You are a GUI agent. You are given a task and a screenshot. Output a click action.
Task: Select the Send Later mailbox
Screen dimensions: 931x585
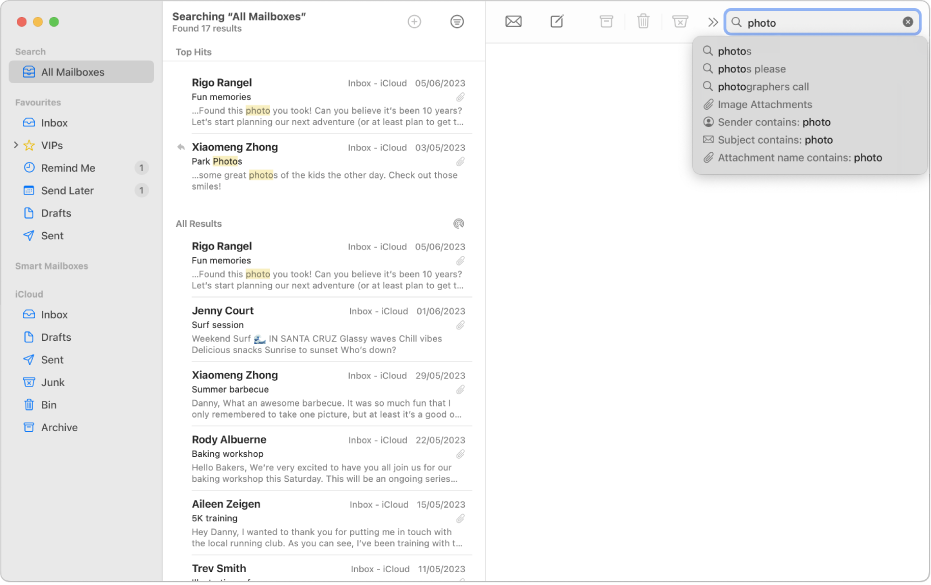pos(69,190)
